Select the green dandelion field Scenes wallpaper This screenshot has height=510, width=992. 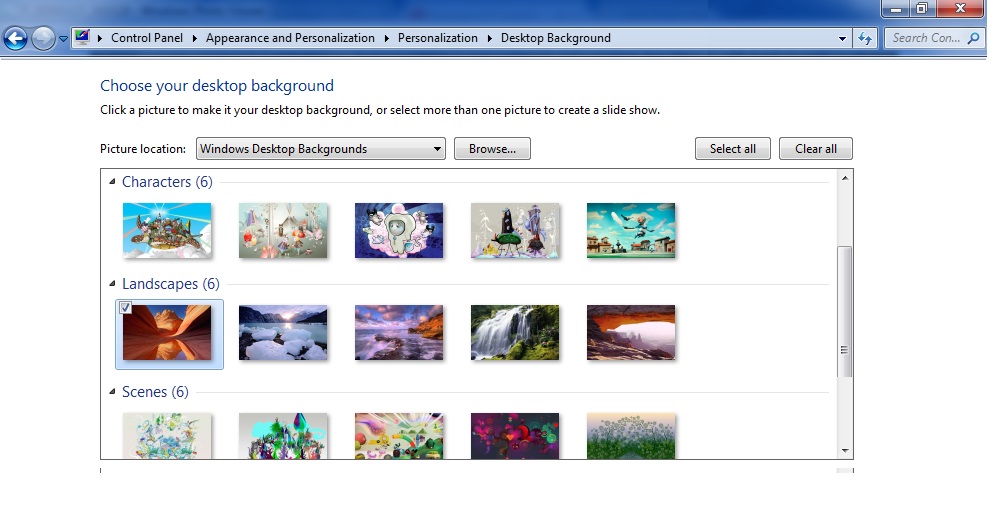(x=631, y=436)
